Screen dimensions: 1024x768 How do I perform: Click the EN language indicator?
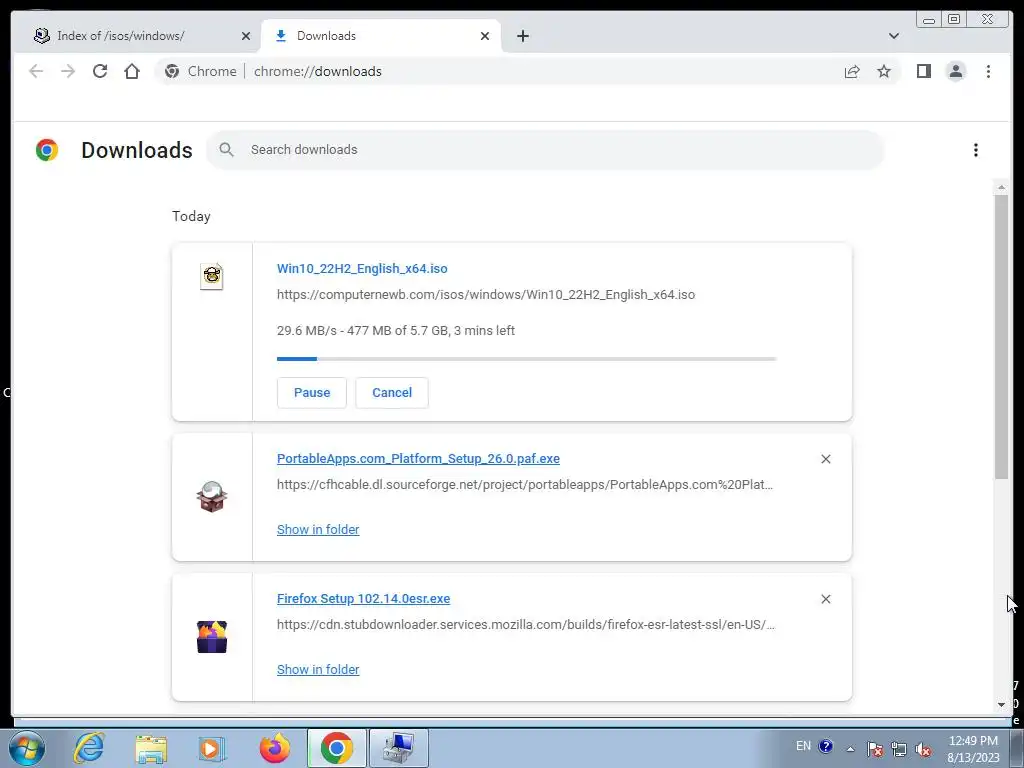803,746
